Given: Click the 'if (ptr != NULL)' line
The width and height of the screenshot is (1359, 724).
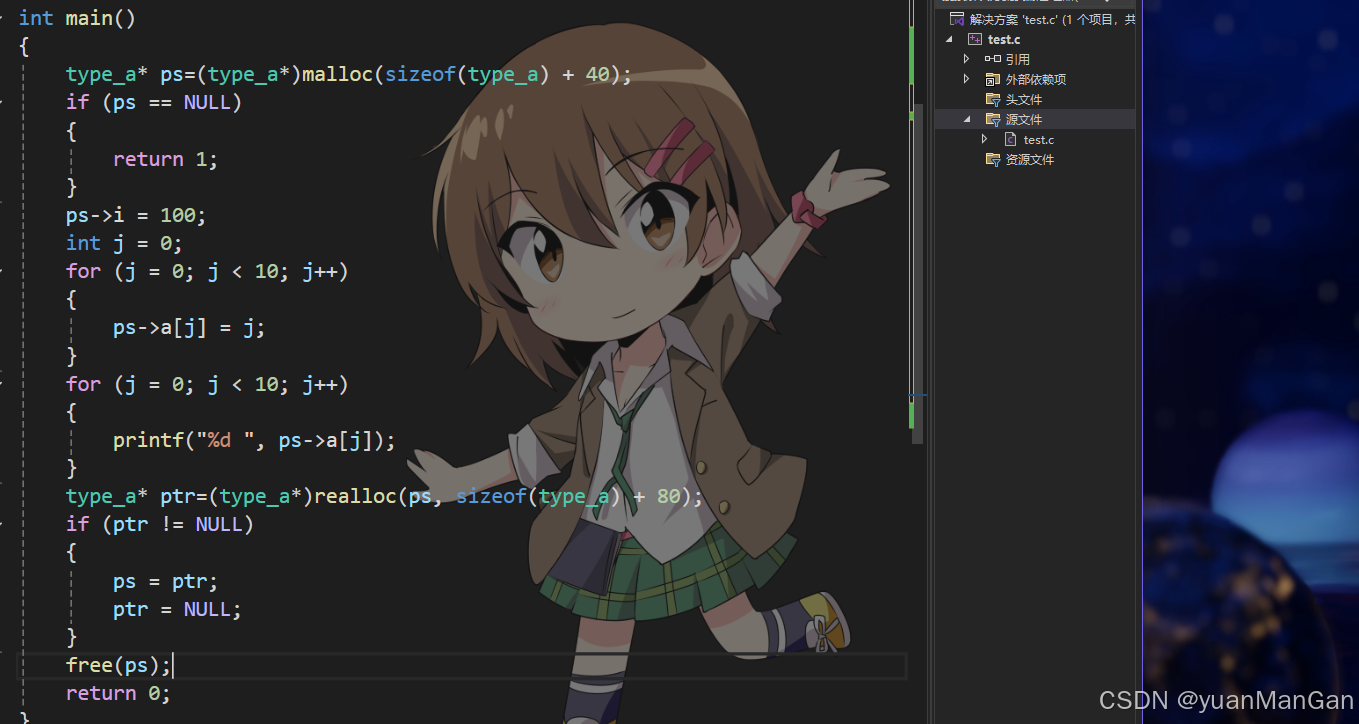Looking at the screenshot, I should [160, 524].
